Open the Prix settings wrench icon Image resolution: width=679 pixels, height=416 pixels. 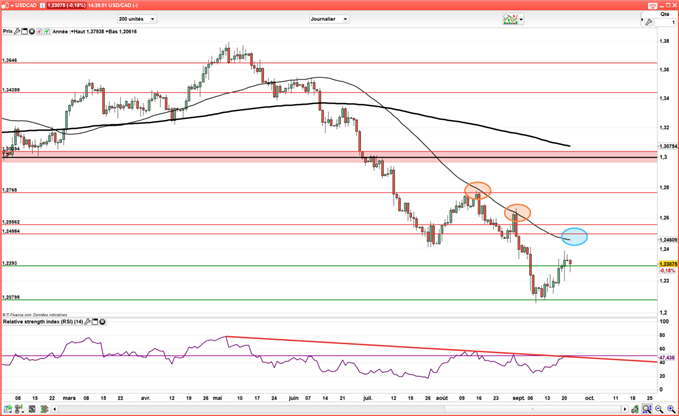(x=17, y=31)
